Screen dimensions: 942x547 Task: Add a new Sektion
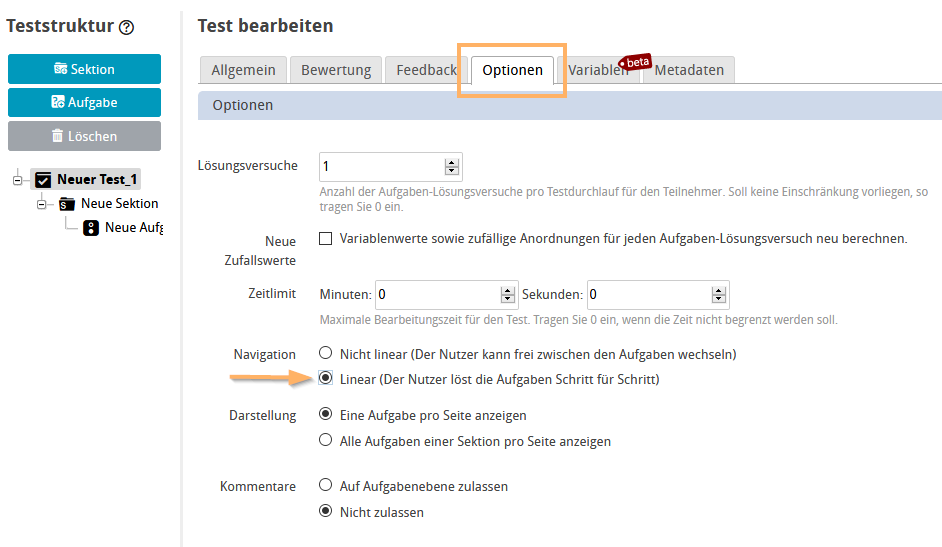[84, 69]
